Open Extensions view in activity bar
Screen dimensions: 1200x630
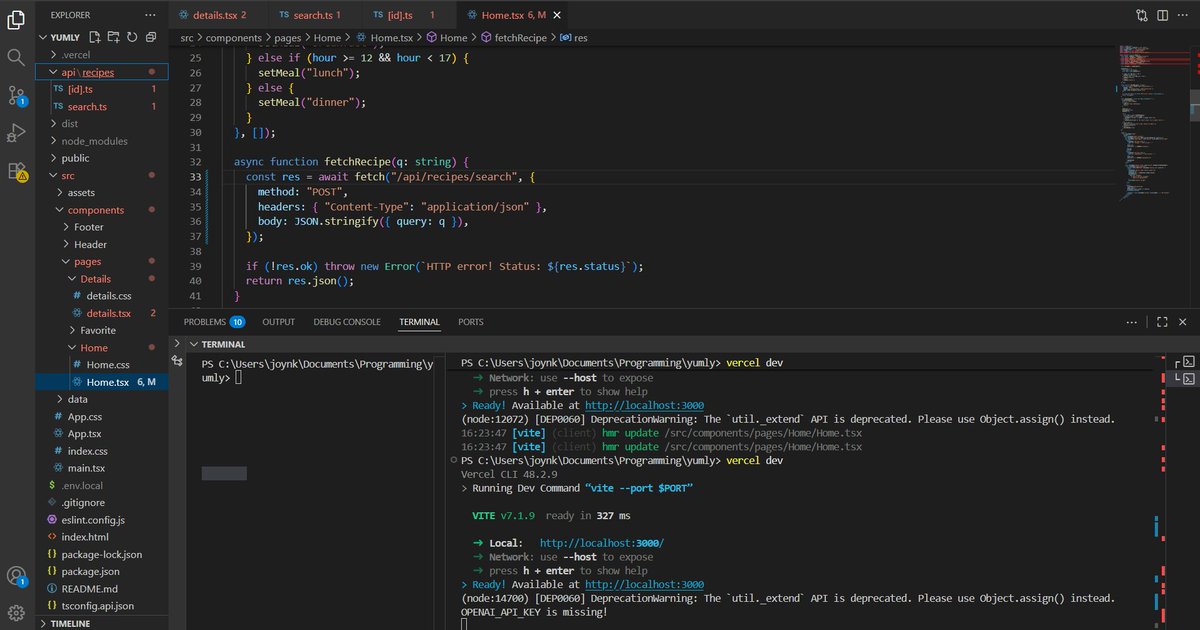click(16, 171)
